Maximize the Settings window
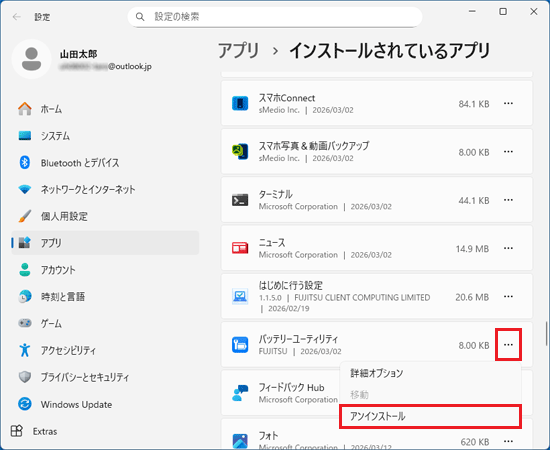Image resolution: width=550 pixels, height=450 pixels. click(x=503, y=12)
